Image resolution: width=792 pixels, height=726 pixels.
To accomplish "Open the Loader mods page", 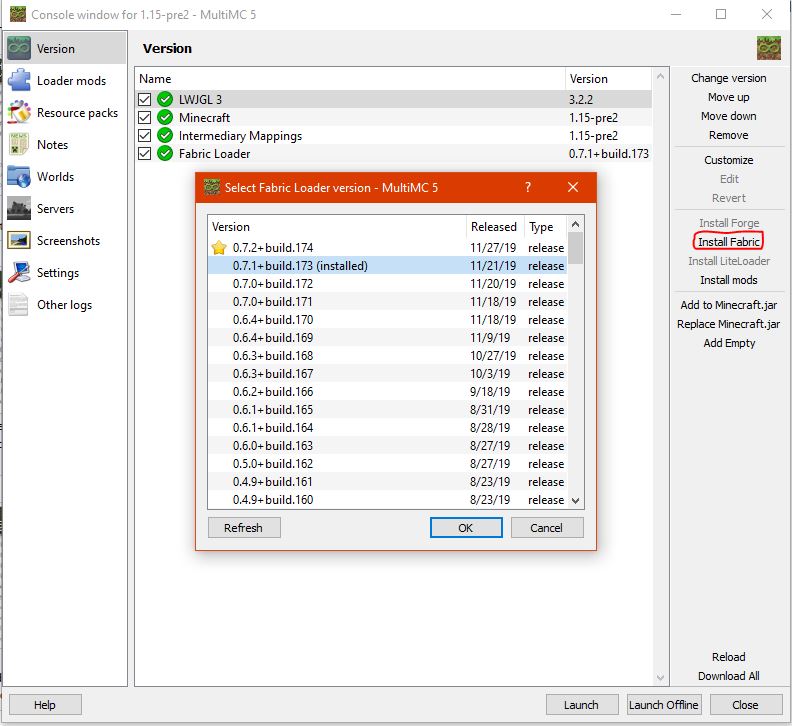I will tap(66, 80).
